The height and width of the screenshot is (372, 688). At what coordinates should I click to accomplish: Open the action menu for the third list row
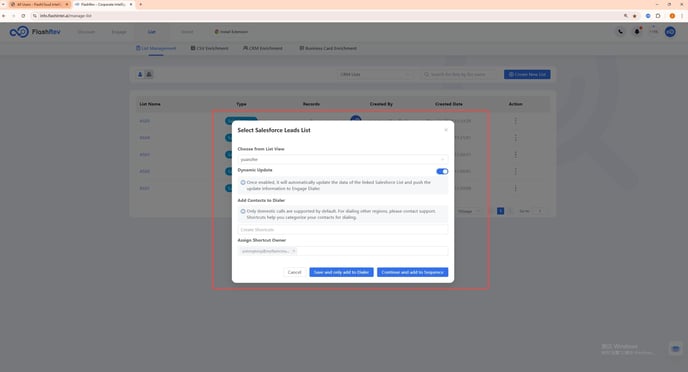[x=516, y=154]
